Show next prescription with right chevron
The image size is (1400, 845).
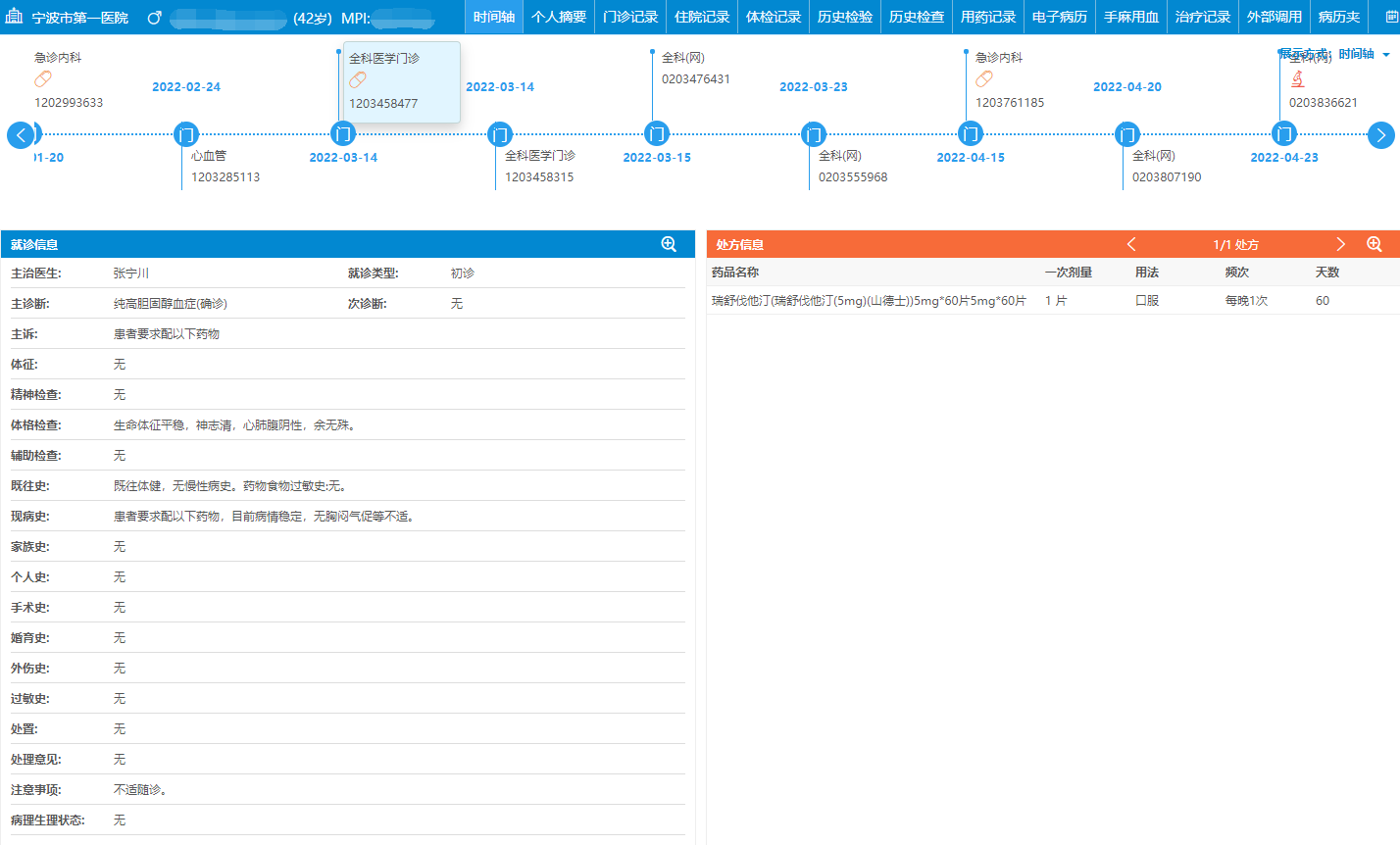[x=1341, y=244]
